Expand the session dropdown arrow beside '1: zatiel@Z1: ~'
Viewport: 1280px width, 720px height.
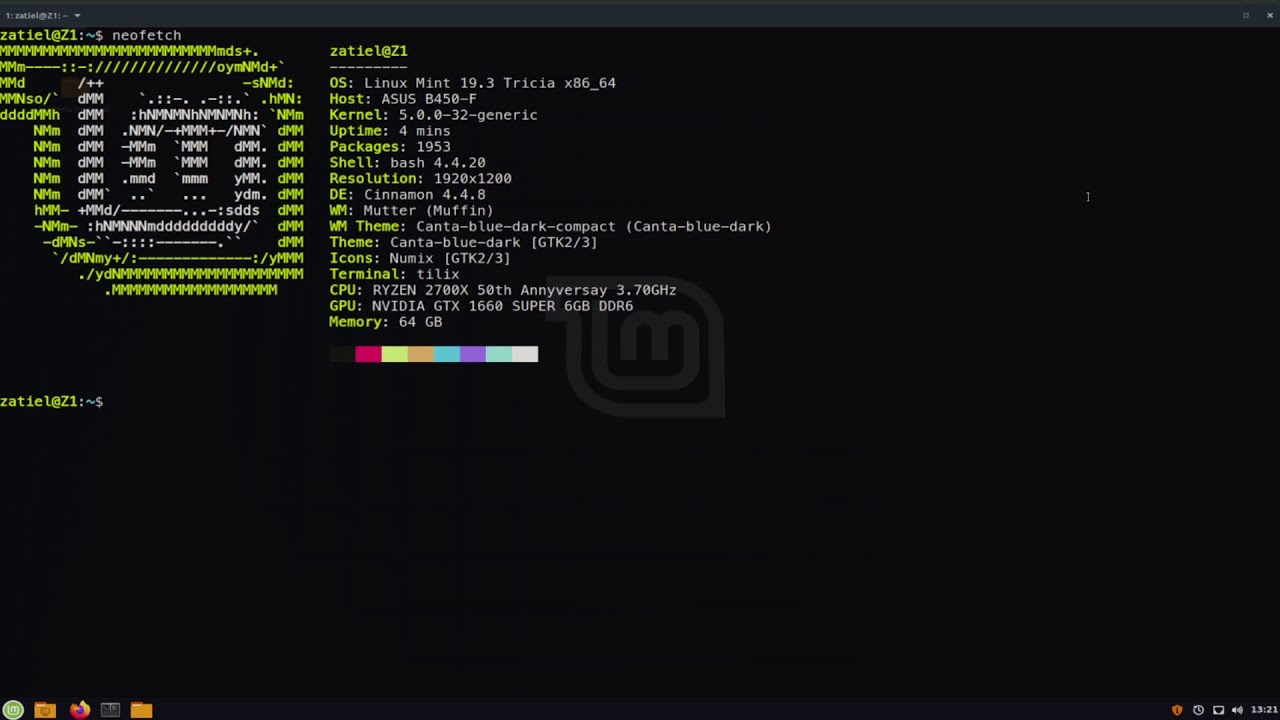point(77,15)
